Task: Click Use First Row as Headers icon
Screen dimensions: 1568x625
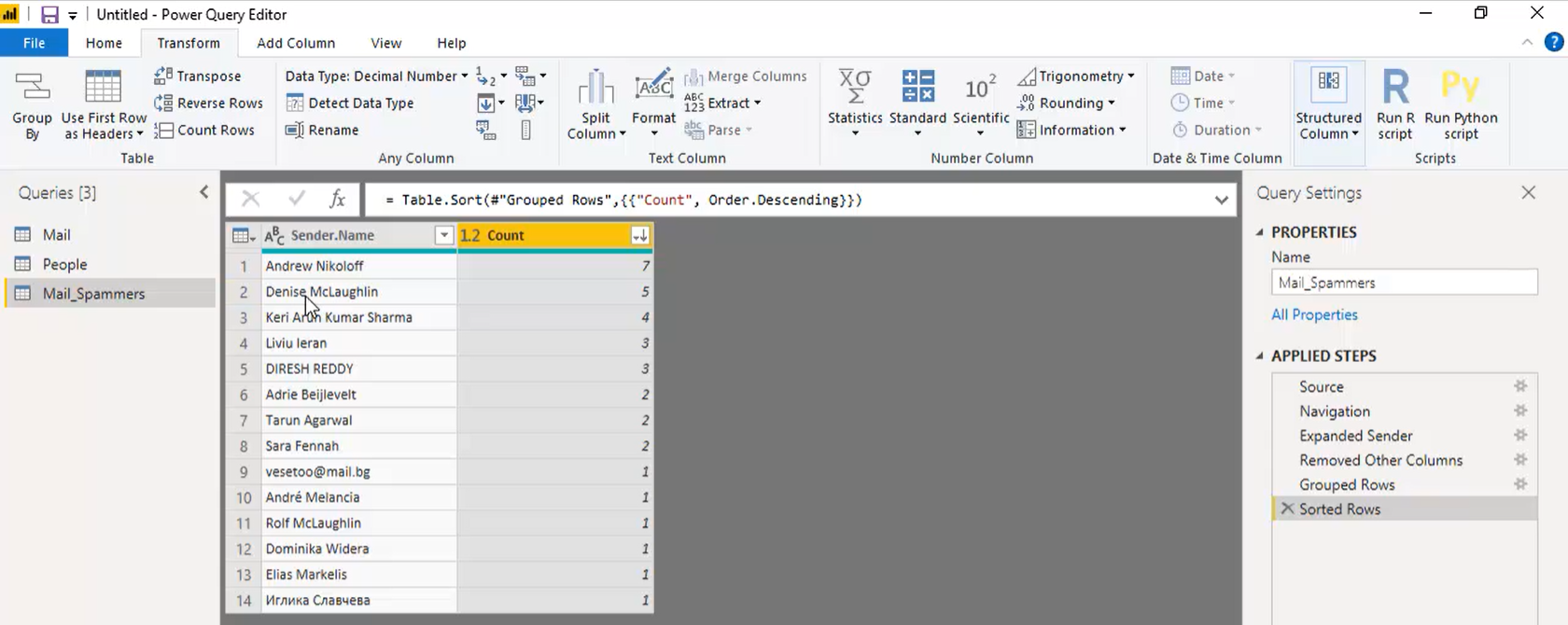Action: pyautogui.click(x=103, y=87)
